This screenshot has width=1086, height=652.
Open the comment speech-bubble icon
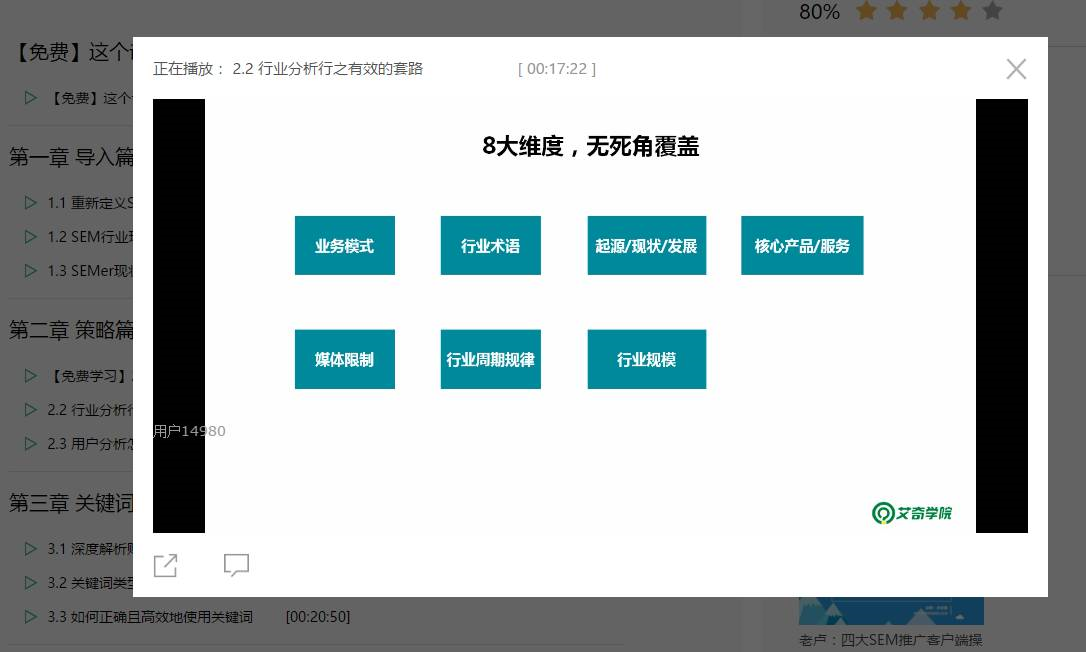tap(236, 565)
